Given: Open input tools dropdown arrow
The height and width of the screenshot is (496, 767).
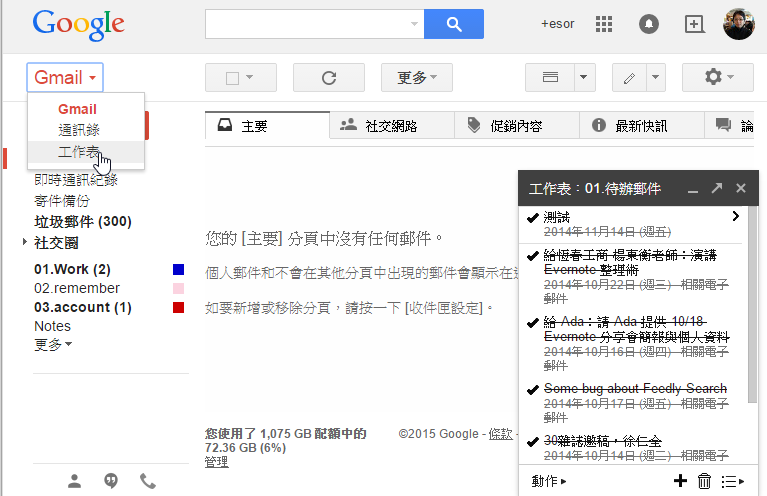Looking at the screenshot, I should click(x=656, y=77).
